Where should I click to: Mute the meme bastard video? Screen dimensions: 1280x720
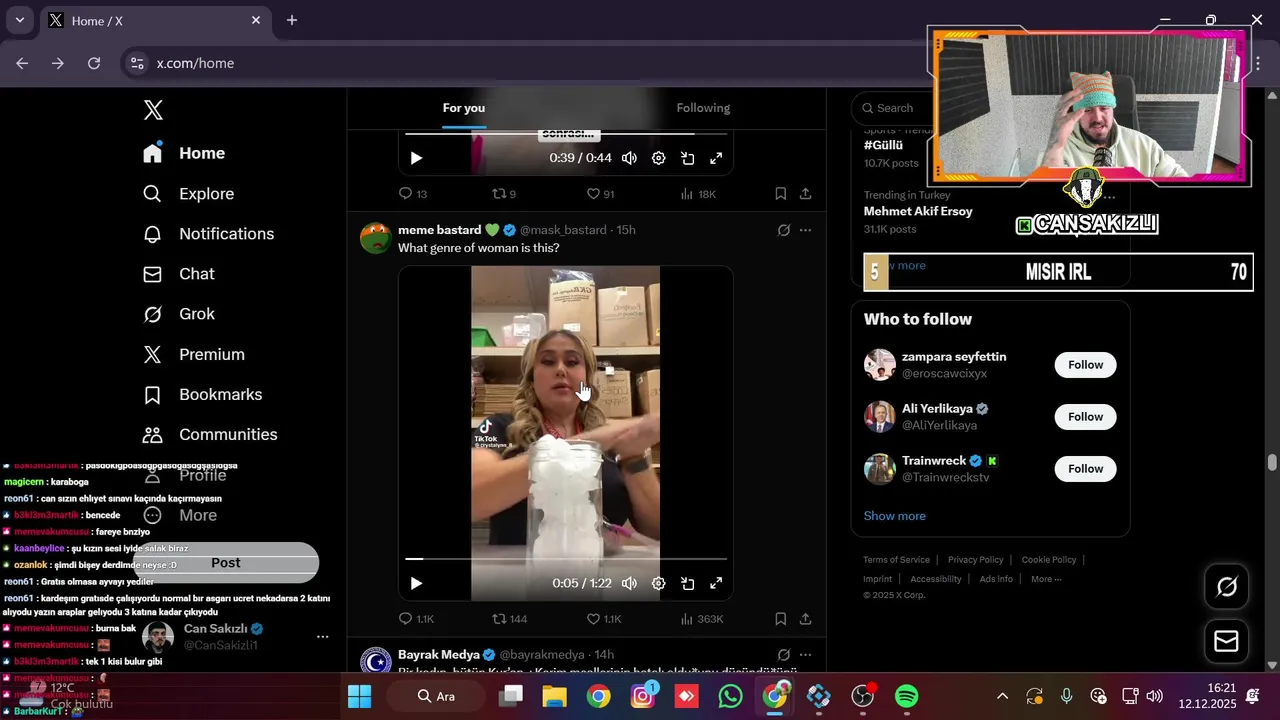[x=629, y=583]
